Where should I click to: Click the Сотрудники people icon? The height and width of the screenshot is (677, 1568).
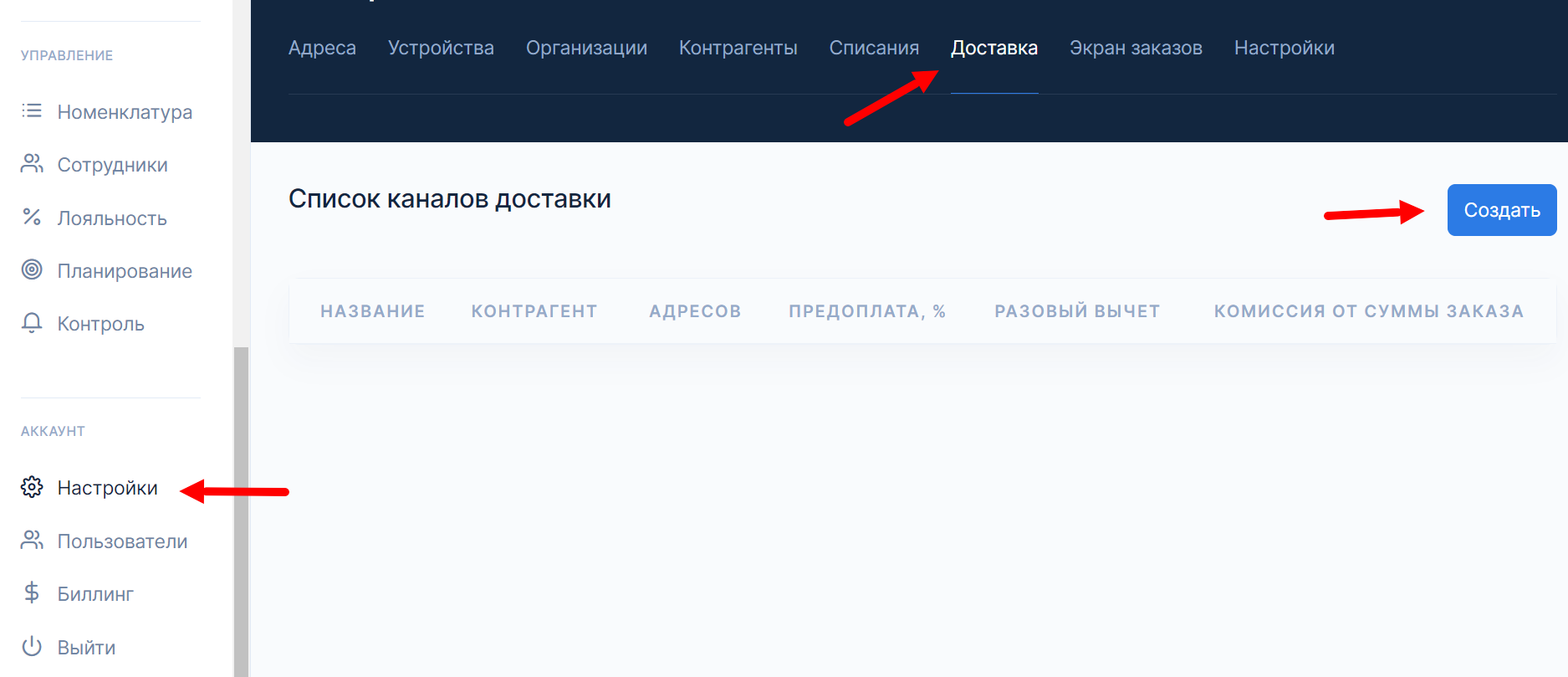pos(32,164)
